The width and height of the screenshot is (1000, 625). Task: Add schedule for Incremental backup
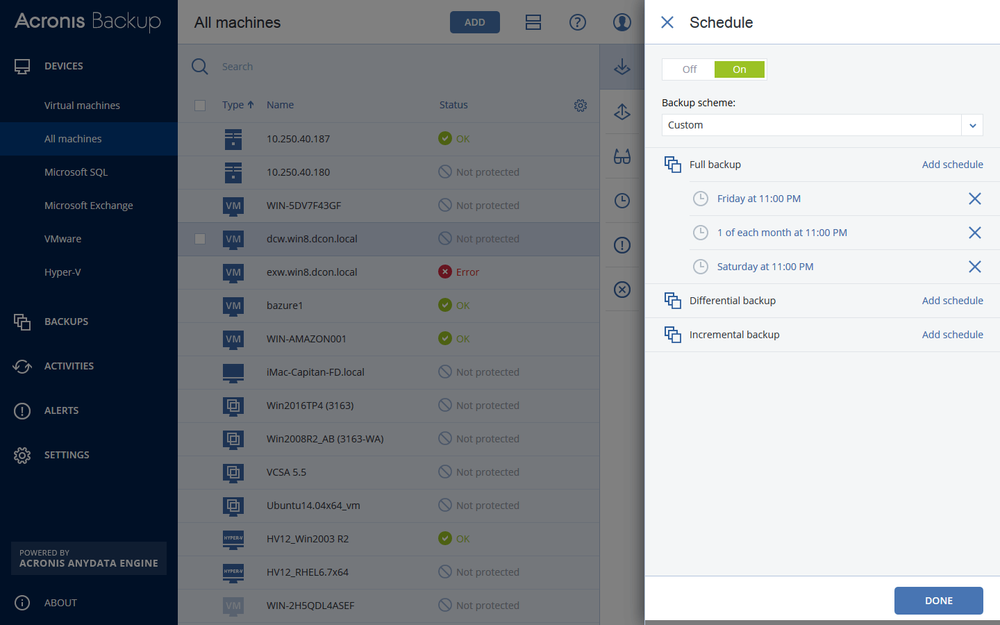(952, 334)
